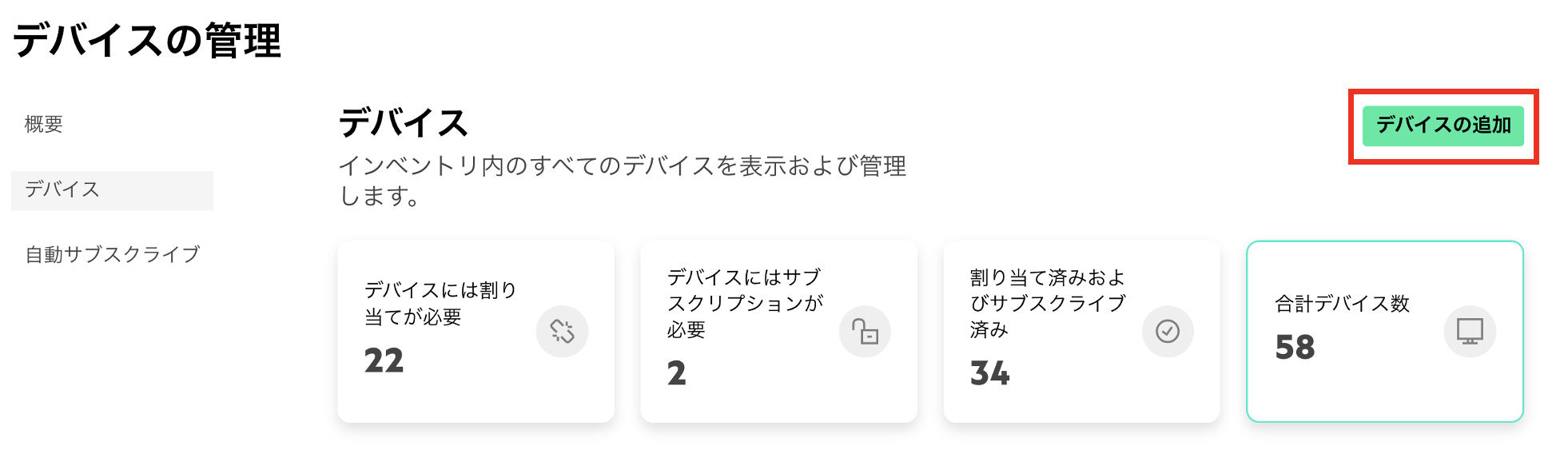1568x454 pixels.
Task: Select デバイス in the left sidebar
Action: pyautogui.click(x=62, y=189)
